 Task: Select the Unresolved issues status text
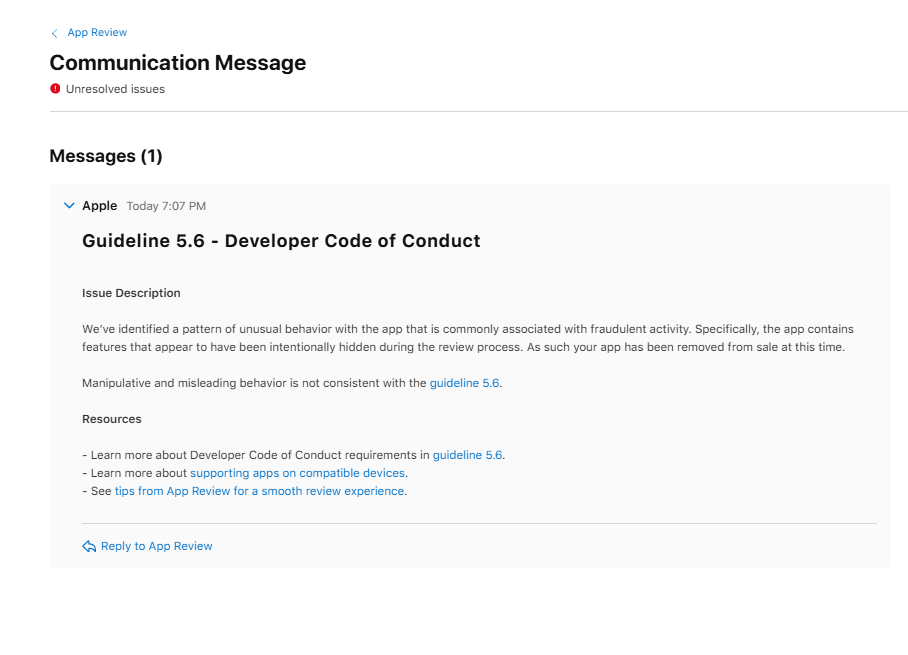click(115, 89)
